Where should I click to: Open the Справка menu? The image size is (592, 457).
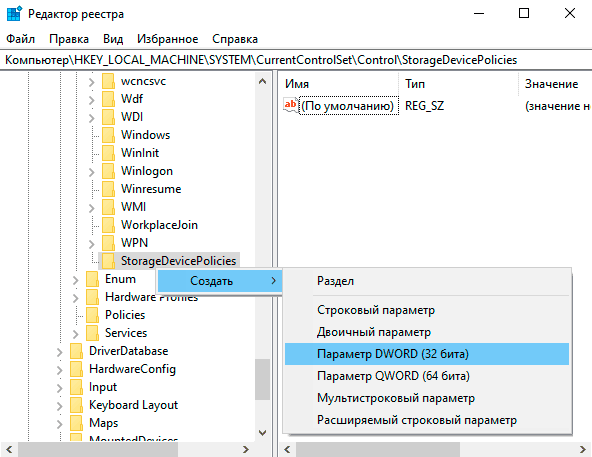pyautogui.click(x=235, y=39)
